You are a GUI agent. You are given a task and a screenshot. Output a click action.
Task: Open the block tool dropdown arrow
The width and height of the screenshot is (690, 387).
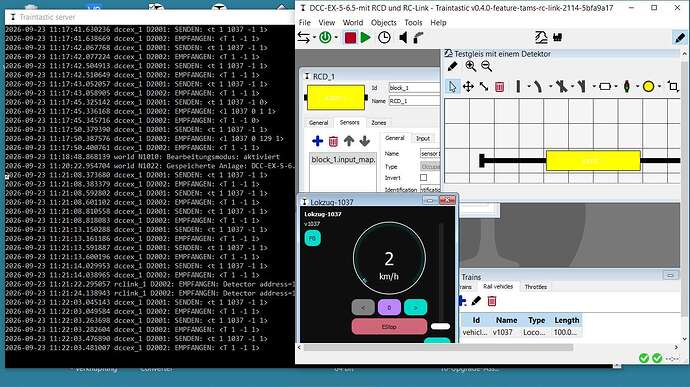[x=616, y=86]
